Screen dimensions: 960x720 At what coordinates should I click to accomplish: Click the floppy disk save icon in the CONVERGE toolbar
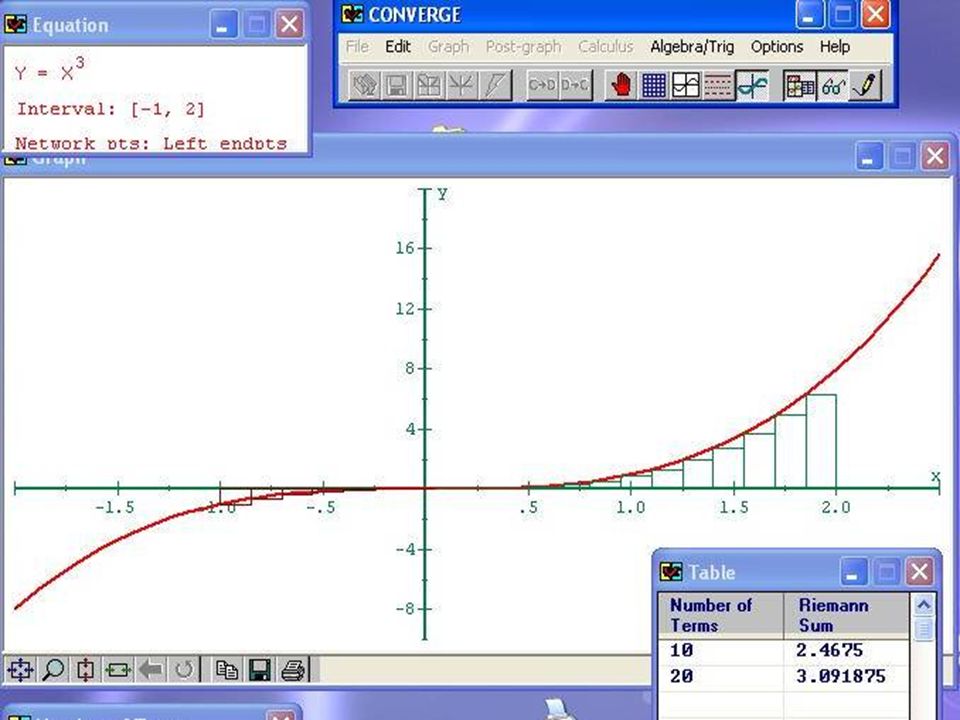396,86
